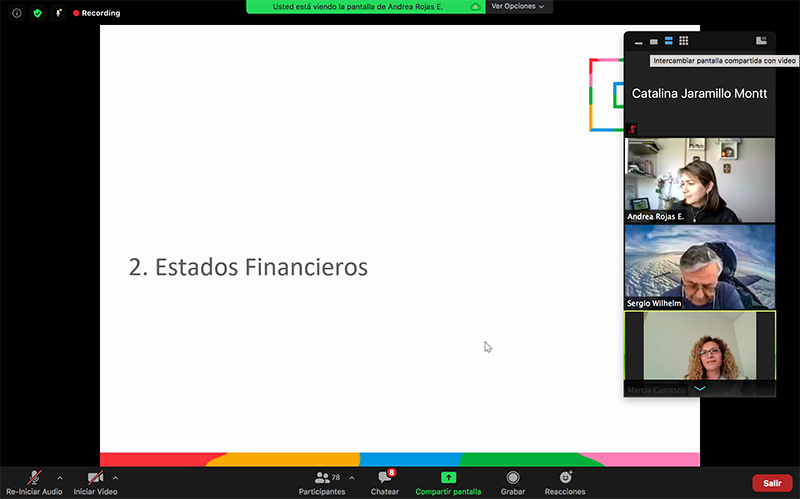The height and width of the screenshot is (499, 800).
Task: Click the Grabar record icon
Action: [513, 478]
